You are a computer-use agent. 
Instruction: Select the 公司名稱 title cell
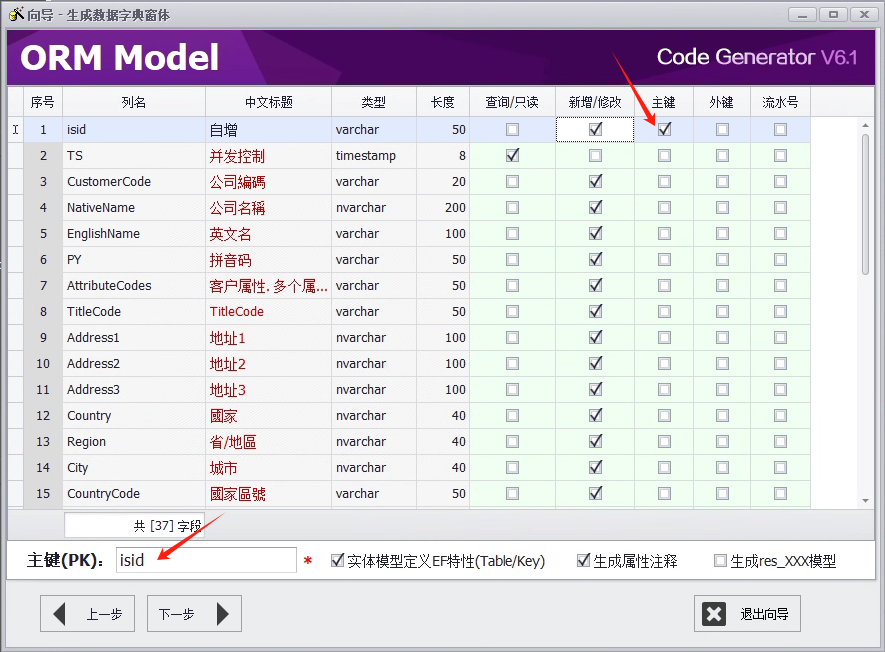[269, 207]
